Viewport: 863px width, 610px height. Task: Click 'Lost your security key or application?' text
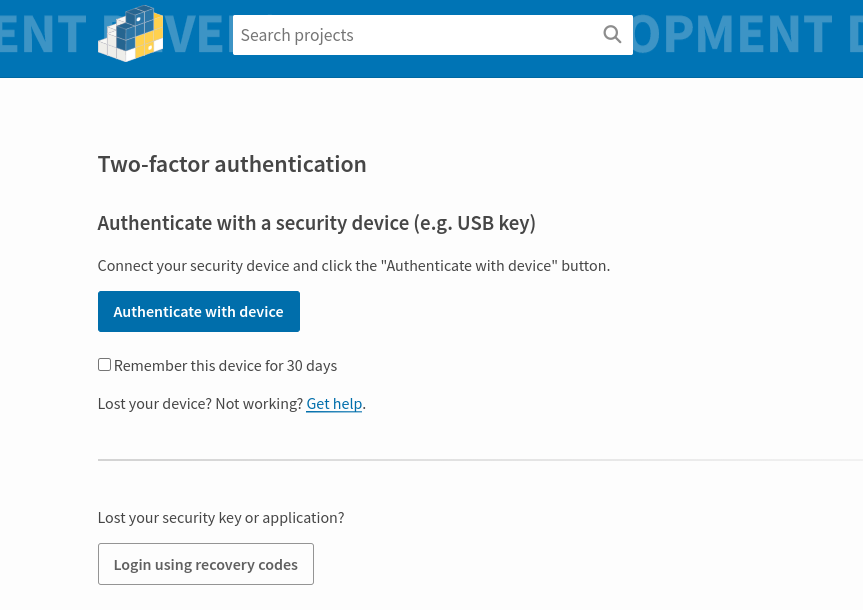221,518
